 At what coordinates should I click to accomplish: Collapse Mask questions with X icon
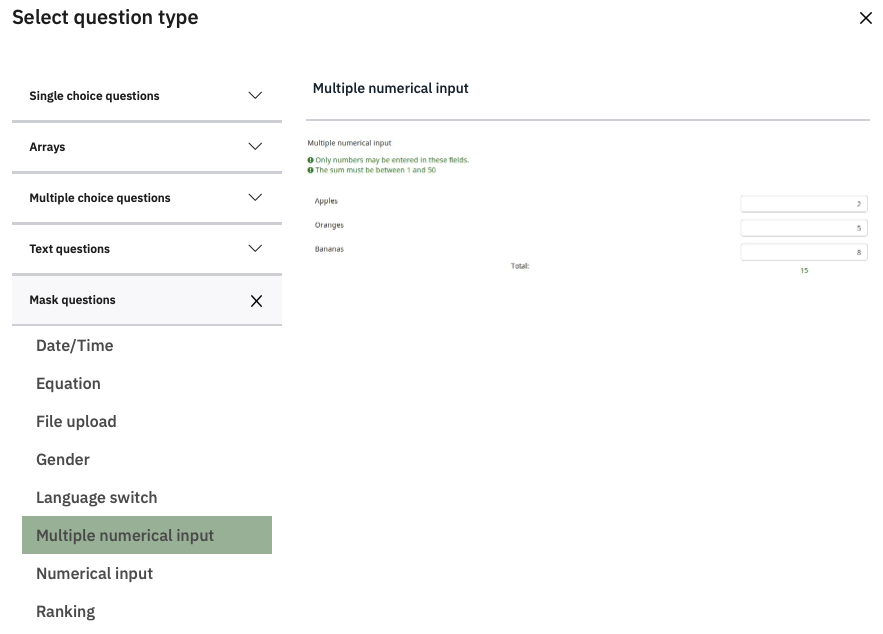click(x=256, y=301)
